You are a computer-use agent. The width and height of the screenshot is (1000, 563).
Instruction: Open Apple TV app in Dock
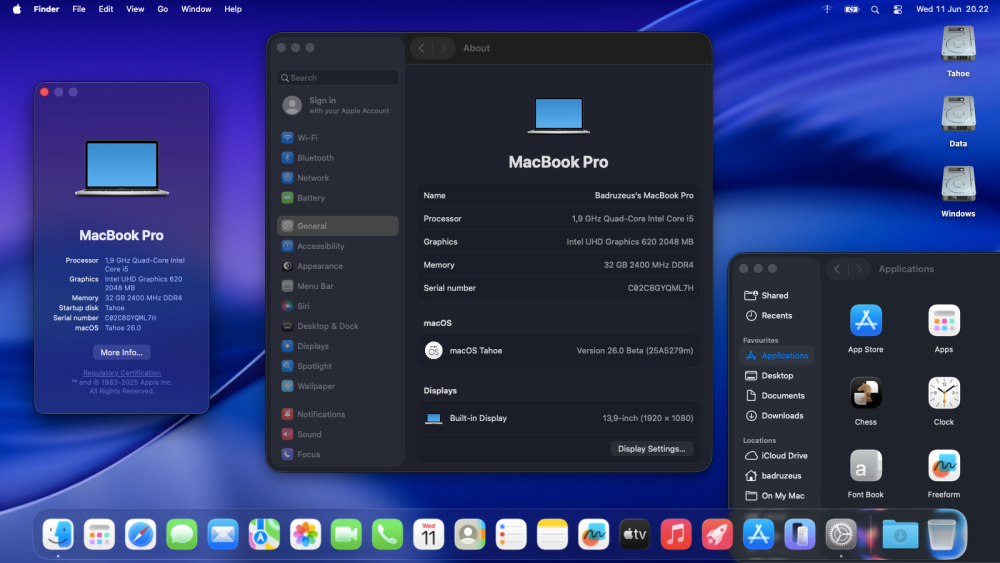635,534
